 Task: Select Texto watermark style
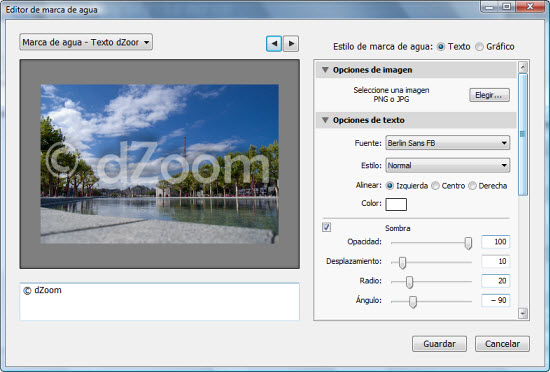(441, 47)
